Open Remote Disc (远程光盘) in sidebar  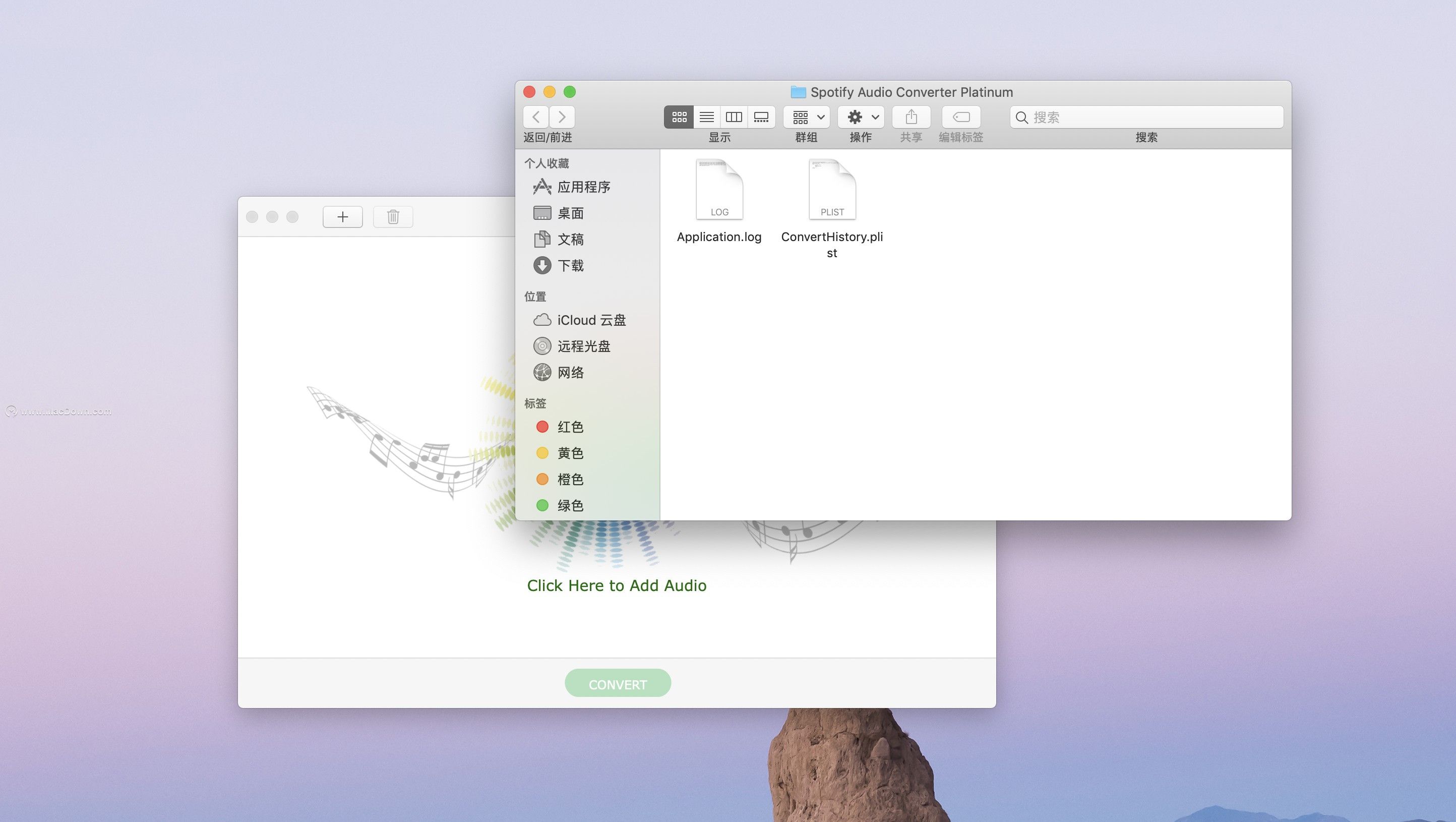(588, 346)
